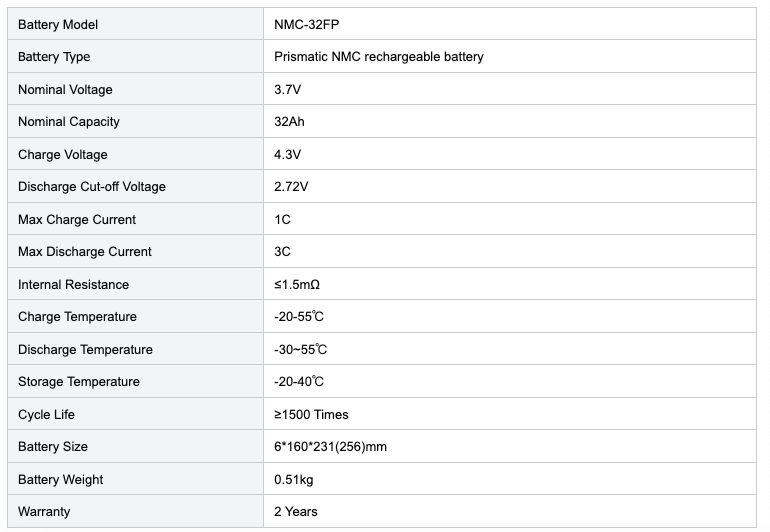Image resolution: width=770 pixels, height=532 pixels.
Task: Select the ≤1.5mΩ resistance value
Action: (x=297, y=284)
